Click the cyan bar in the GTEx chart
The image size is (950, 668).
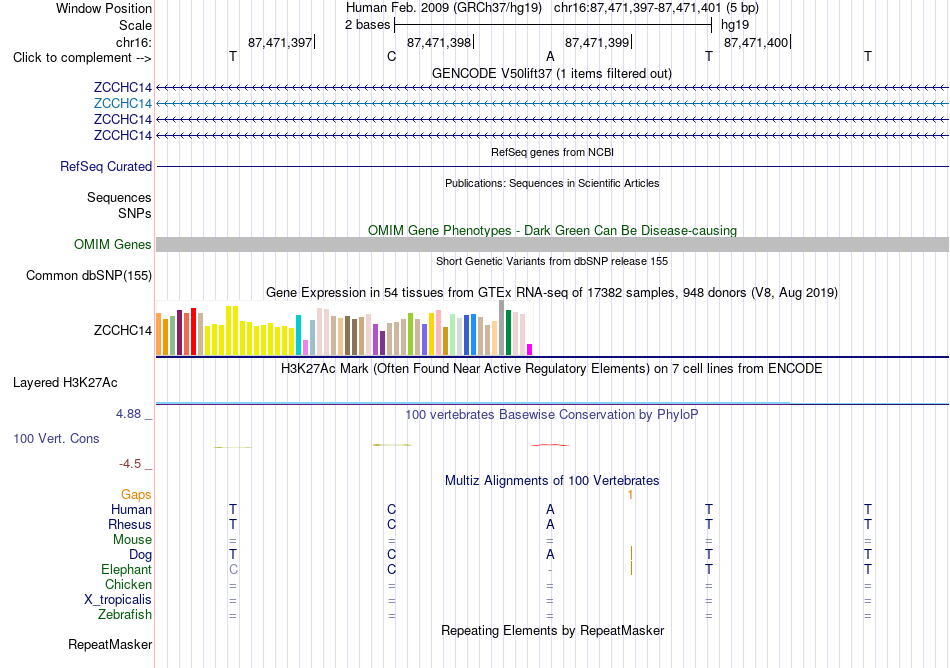(x=298, y=335)
